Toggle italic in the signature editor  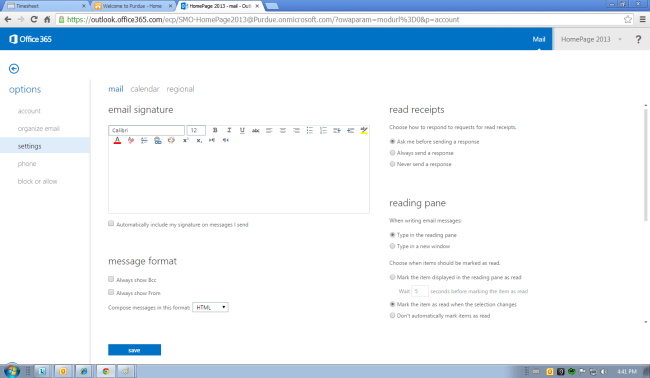tap(228, 130)
